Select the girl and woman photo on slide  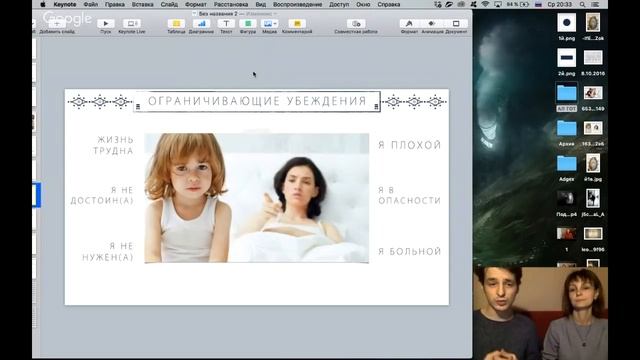pos(257,198)
